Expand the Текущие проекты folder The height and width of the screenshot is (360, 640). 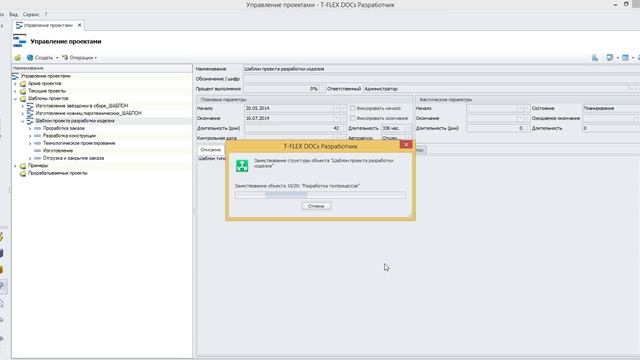[x=16, y=91]
